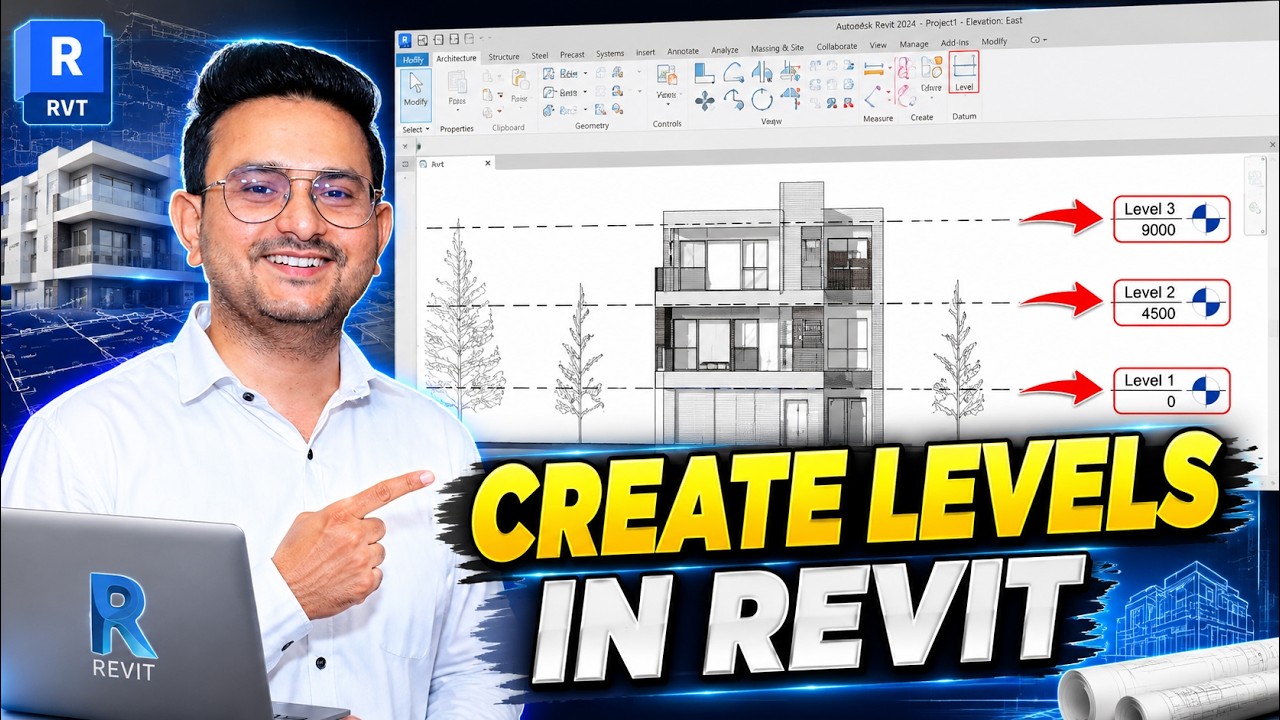
Task: Switch to the Steel tab
Action: tap(540, 56)
